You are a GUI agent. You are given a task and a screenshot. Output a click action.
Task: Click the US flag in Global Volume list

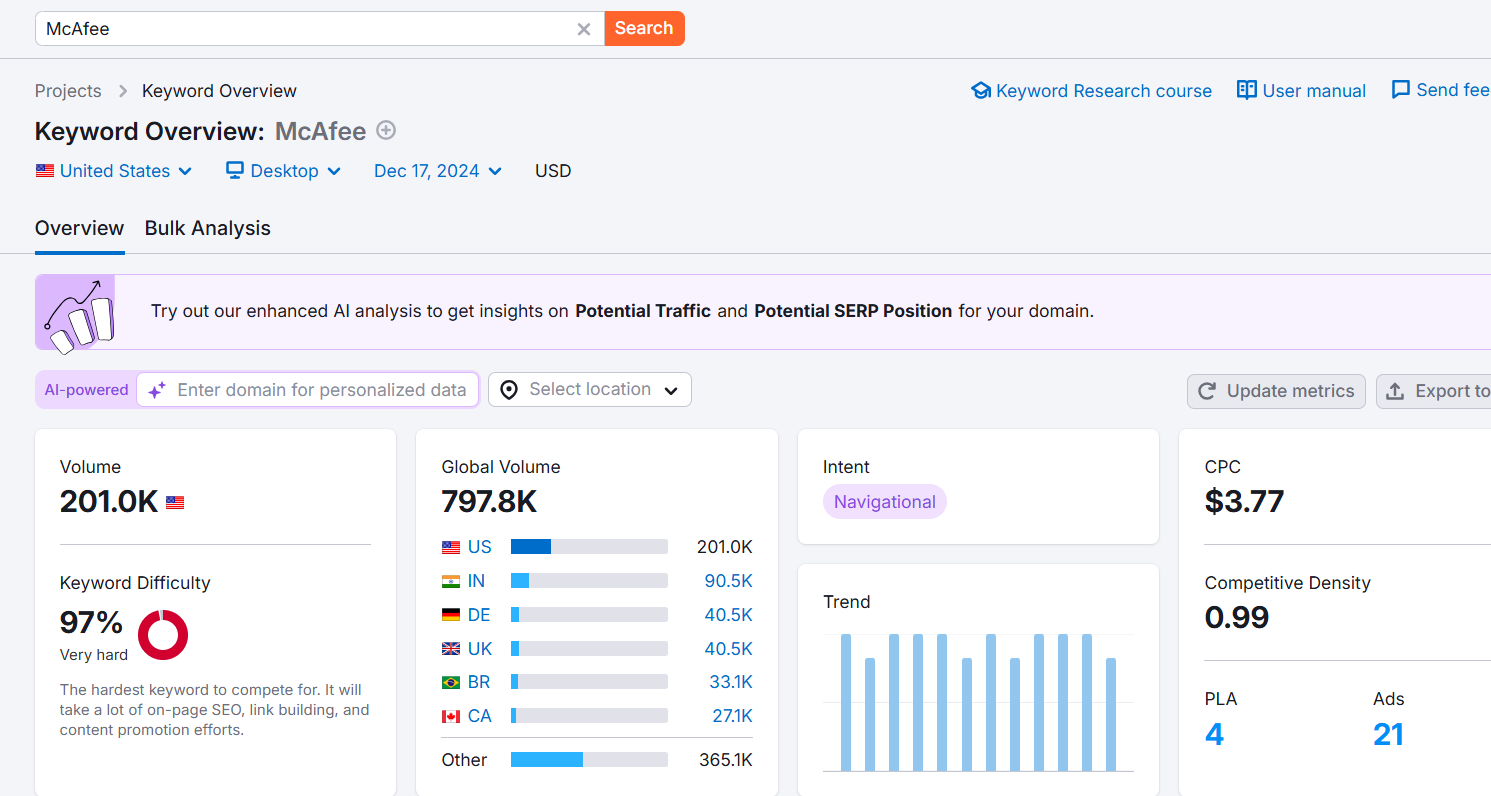(451, 547)
